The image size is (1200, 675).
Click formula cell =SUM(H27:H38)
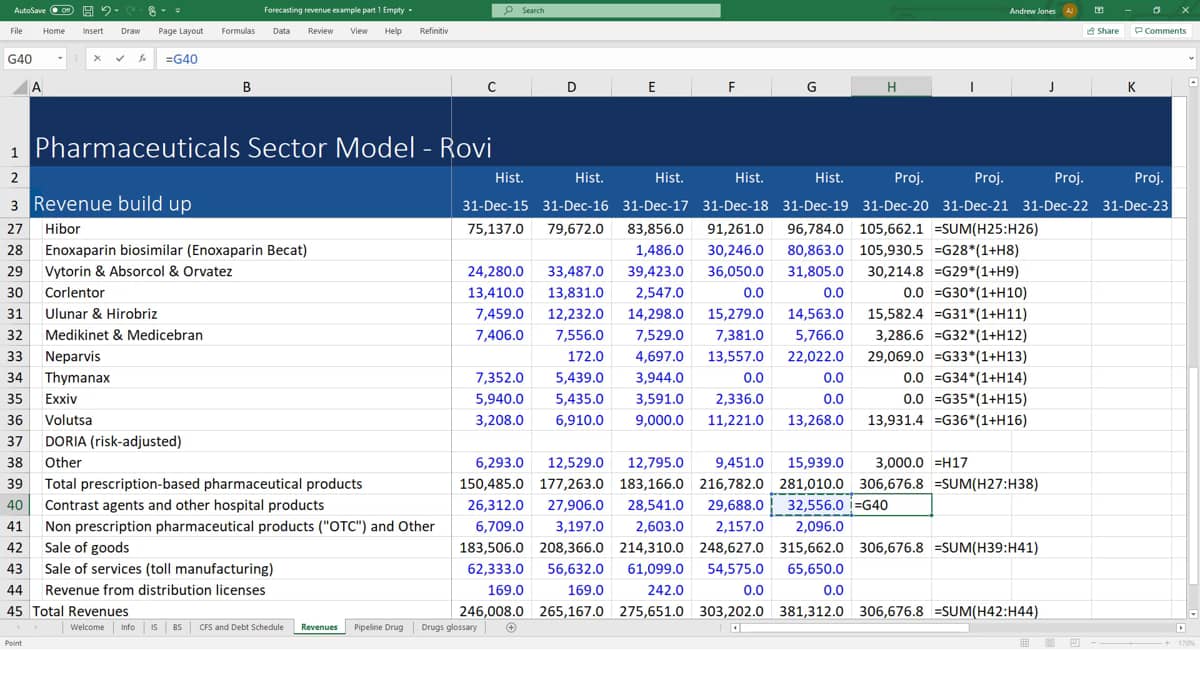(985, 484)
